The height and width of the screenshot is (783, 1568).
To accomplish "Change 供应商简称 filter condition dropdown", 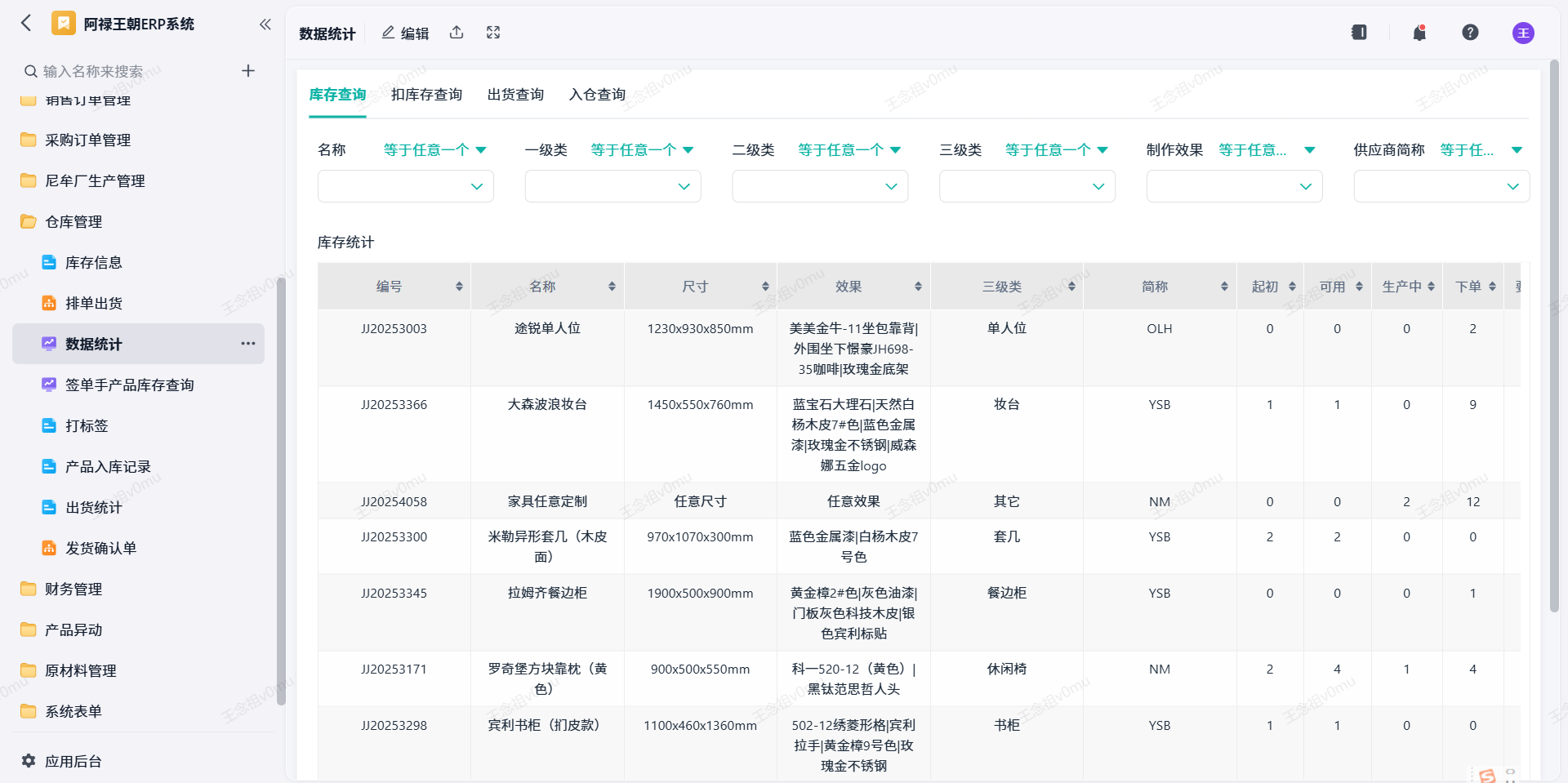I will pos(1481,149).
